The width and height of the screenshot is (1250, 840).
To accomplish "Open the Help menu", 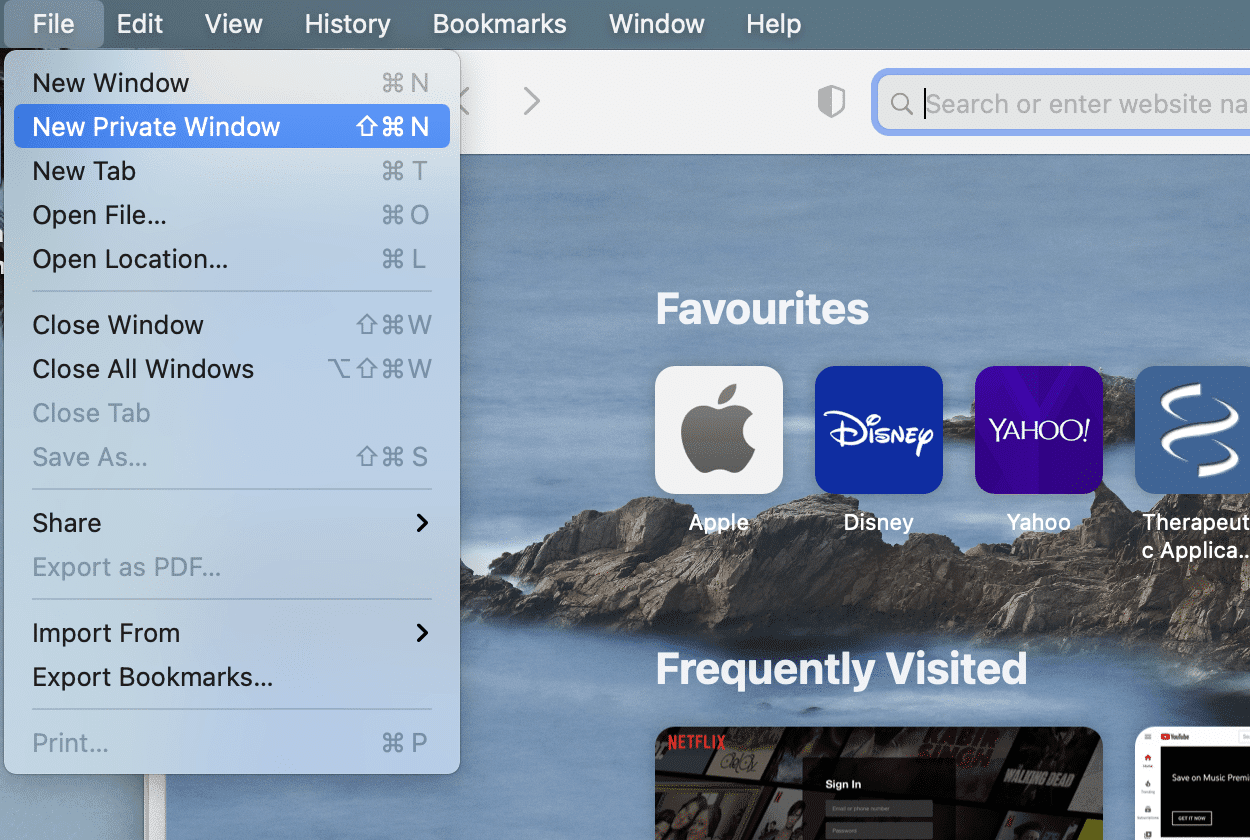I will coord(774,24).
